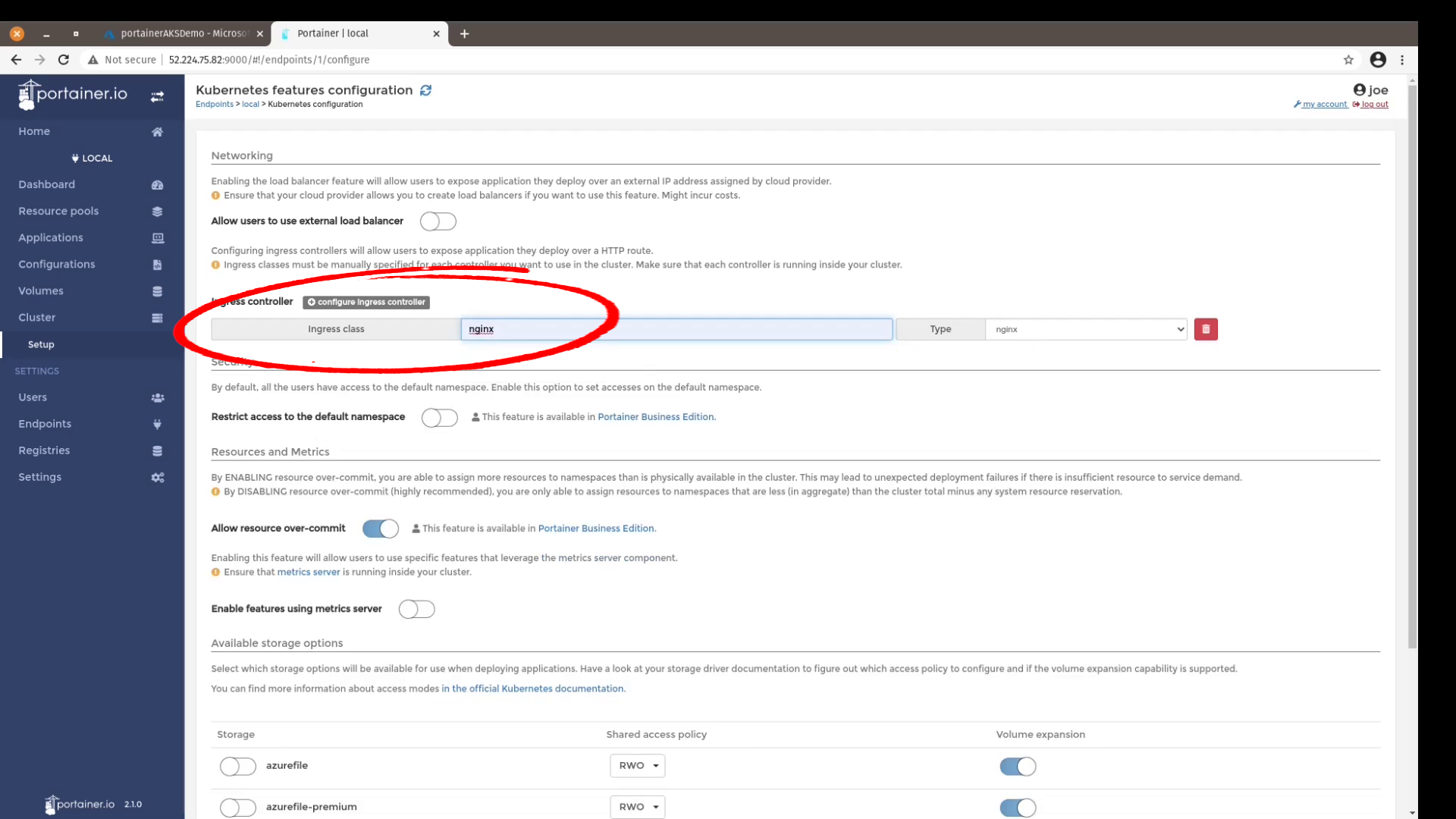Open Applications in the sidebar menu
The width and height of the screenshot is (1456, 819).
point(51,238)
